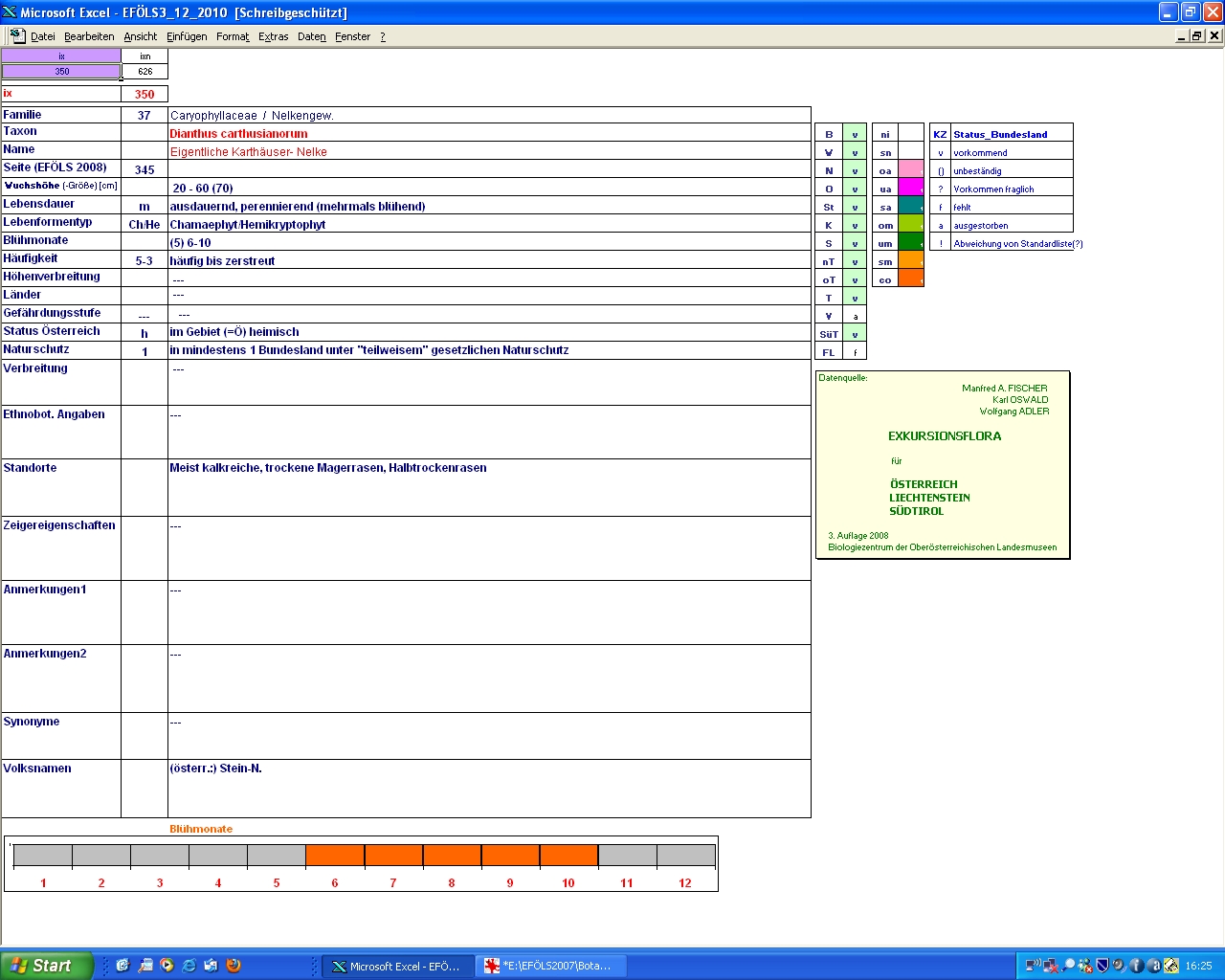This screenshot has height=980, width=1225.
Task: Click the round 'a' tray icon
Action: (x=1153, y=966)
